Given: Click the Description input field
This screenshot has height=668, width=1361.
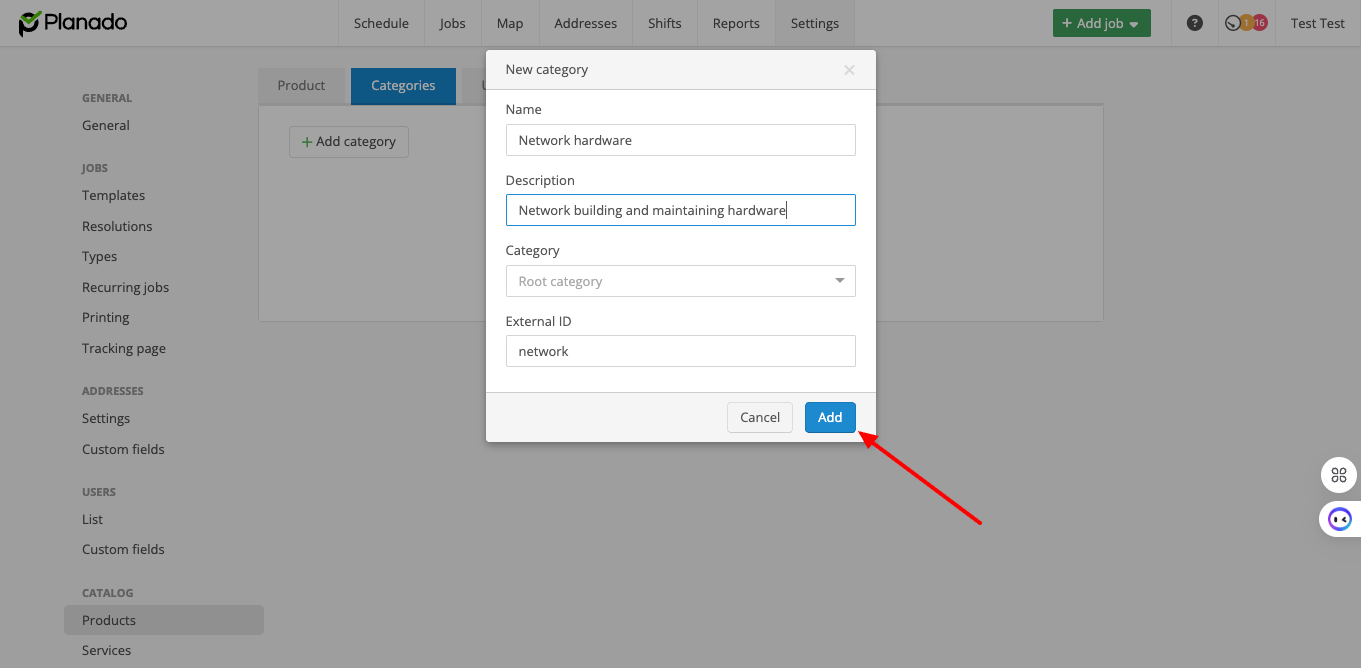Looking at the screenshot, I should pos(681,210).
